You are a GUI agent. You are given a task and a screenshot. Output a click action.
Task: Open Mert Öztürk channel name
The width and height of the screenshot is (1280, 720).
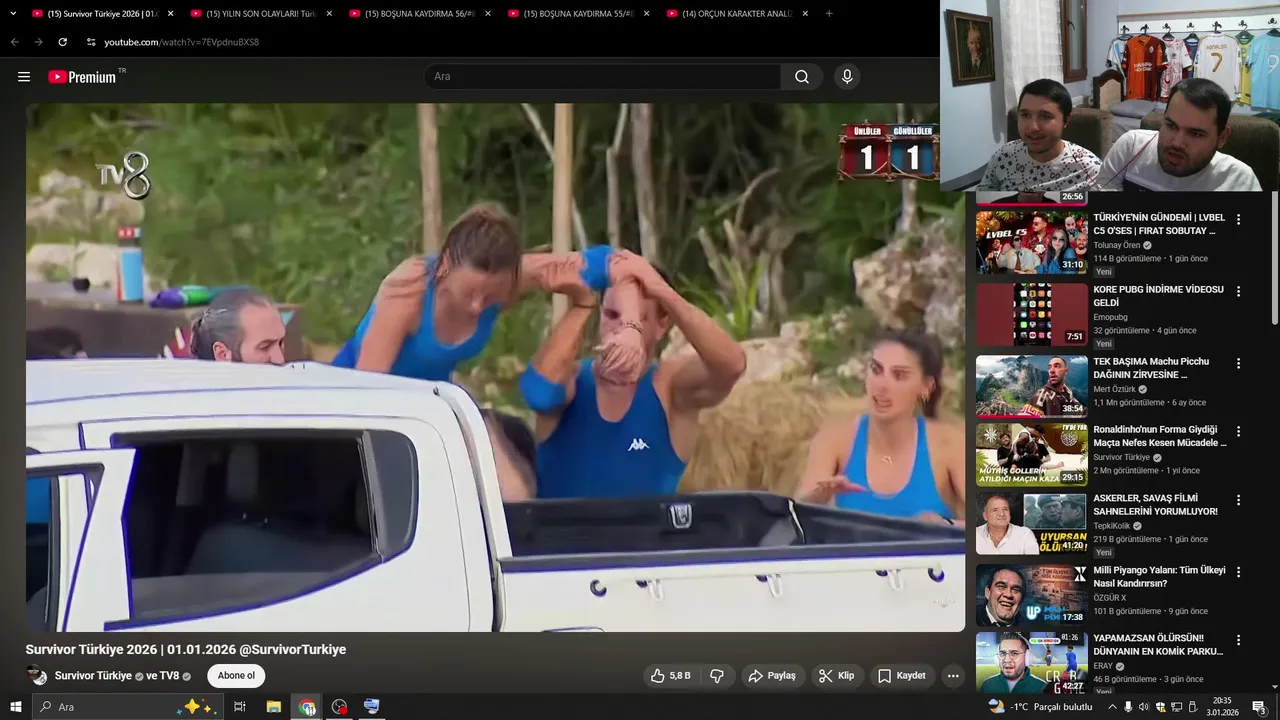pos(1114,389)
